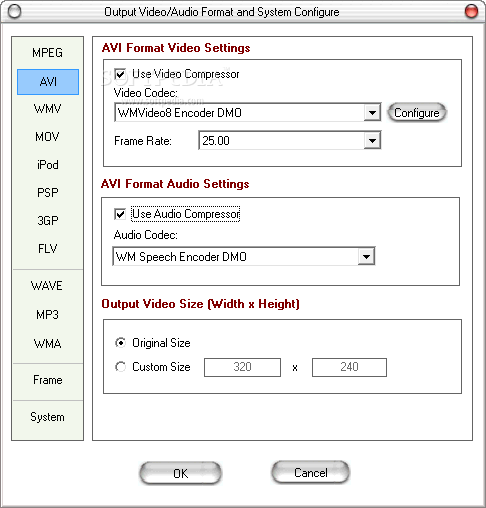Expand the Video Codec dropdown arrow
Screen dimensions: 486x508
click(x=372, y=113)
